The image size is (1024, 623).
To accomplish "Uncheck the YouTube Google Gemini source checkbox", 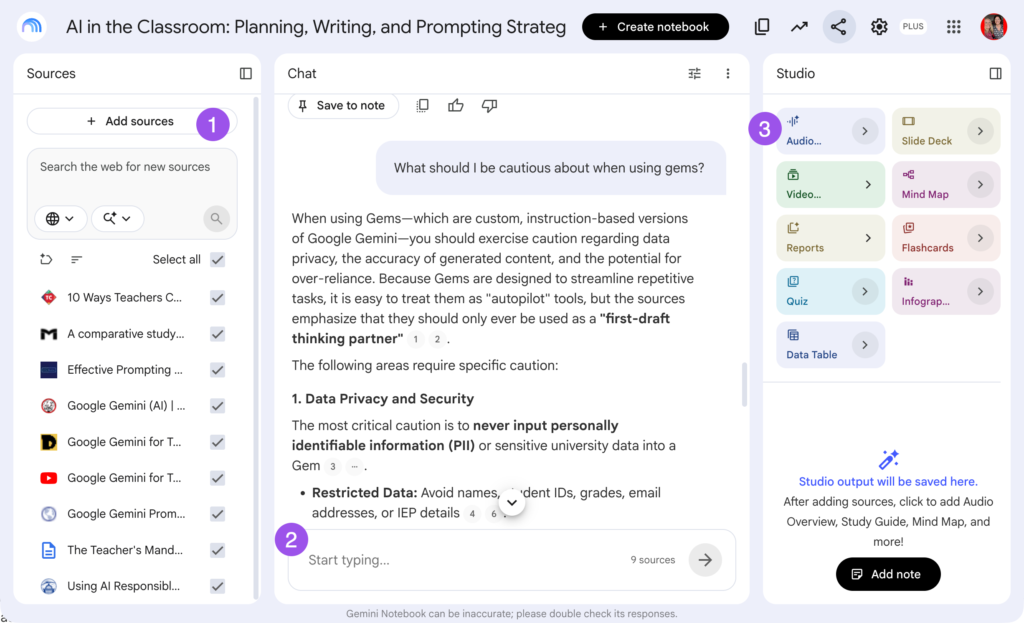I will coord(217,478).
